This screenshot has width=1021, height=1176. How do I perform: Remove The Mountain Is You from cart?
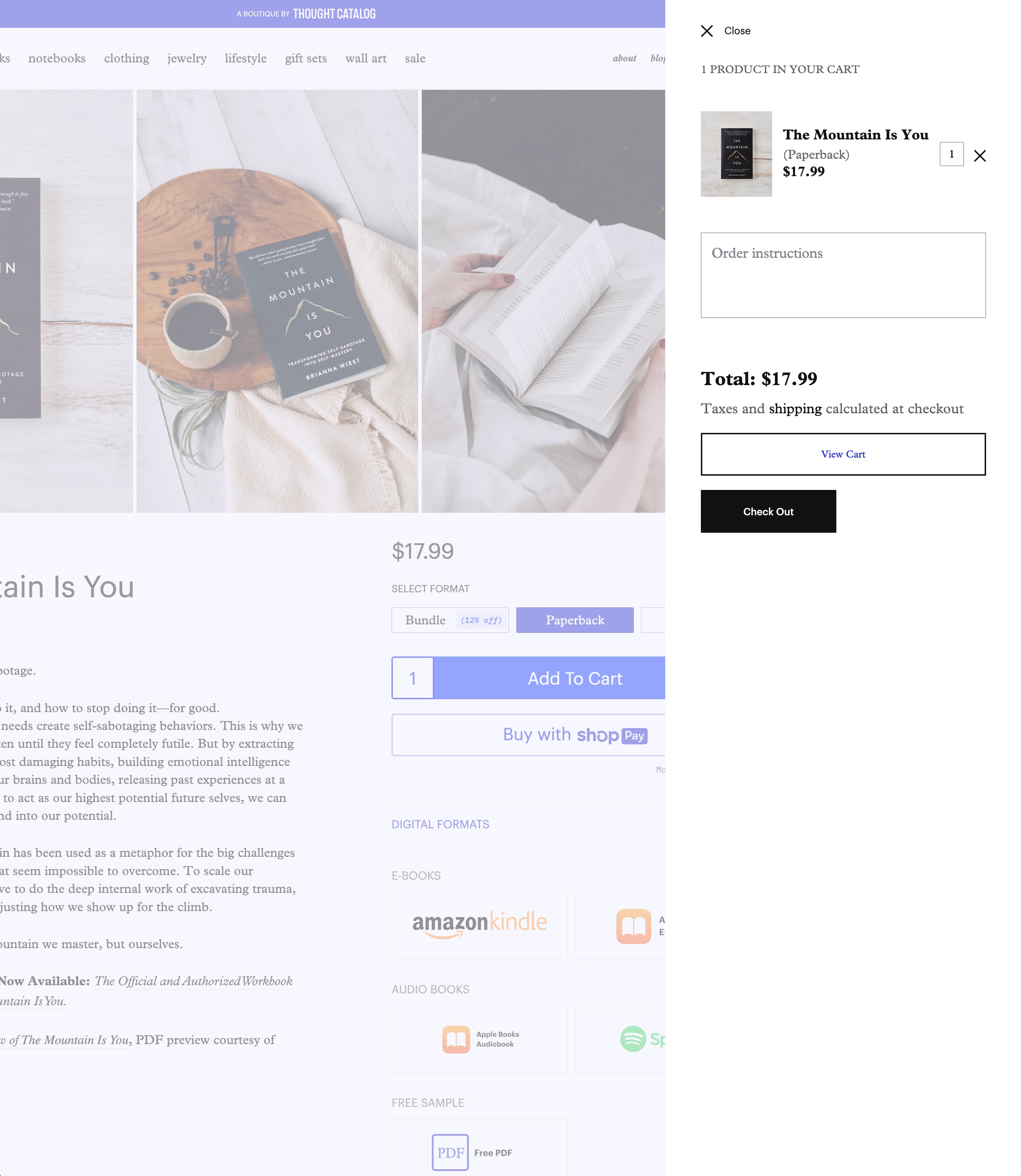(x=979, y=155)
